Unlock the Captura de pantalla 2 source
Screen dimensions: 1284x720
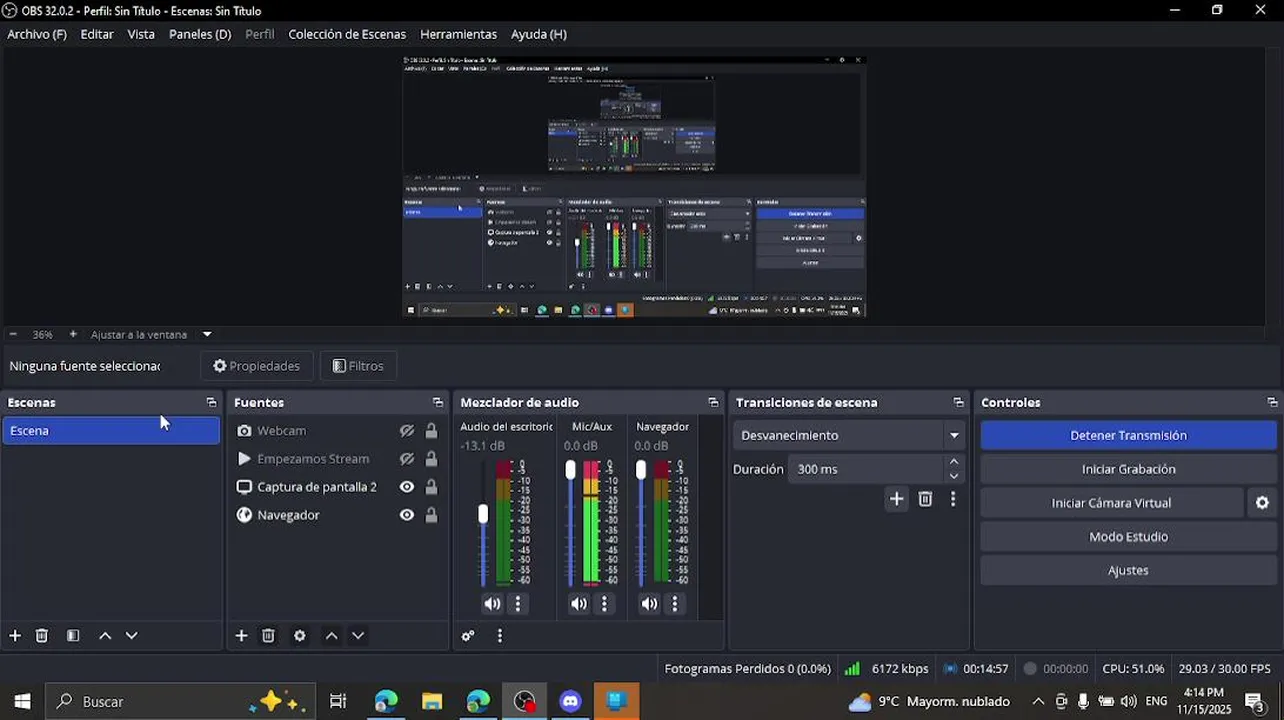click(431, 487)
